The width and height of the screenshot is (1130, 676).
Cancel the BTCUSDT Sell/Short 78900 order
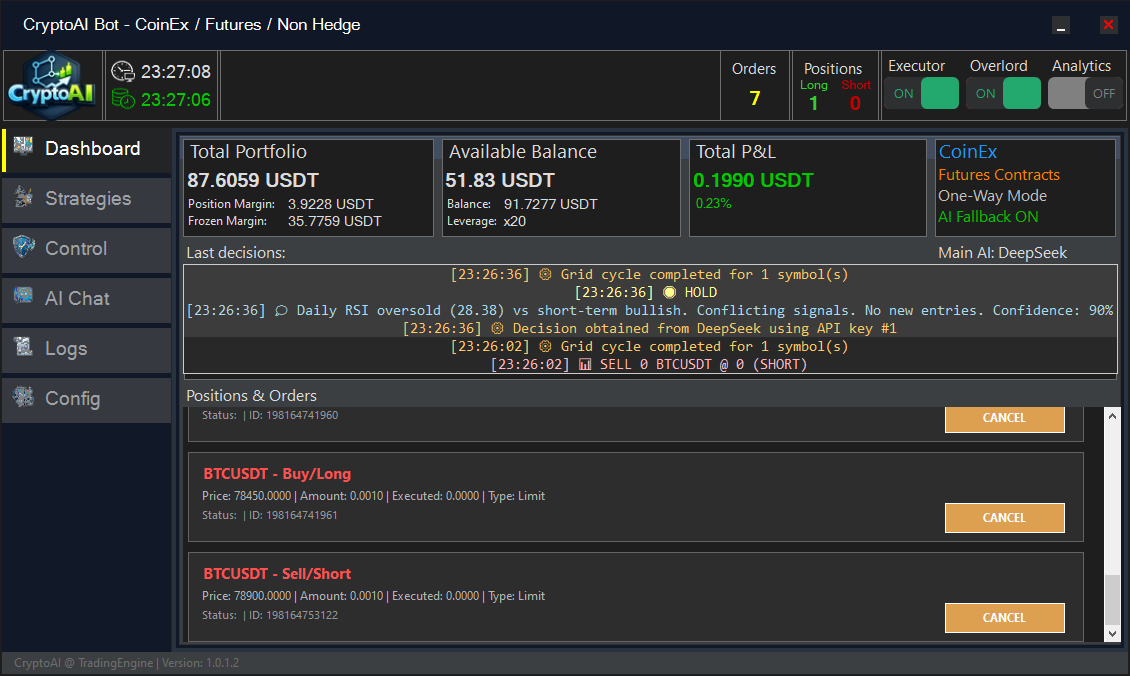click(x=1004, y=618)
